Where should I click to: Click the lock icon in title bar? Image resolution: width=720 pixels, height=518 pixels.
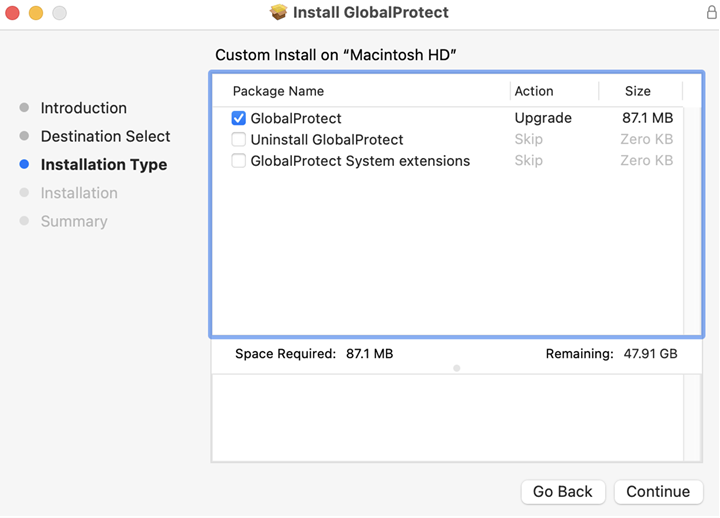tap(711, 13)
